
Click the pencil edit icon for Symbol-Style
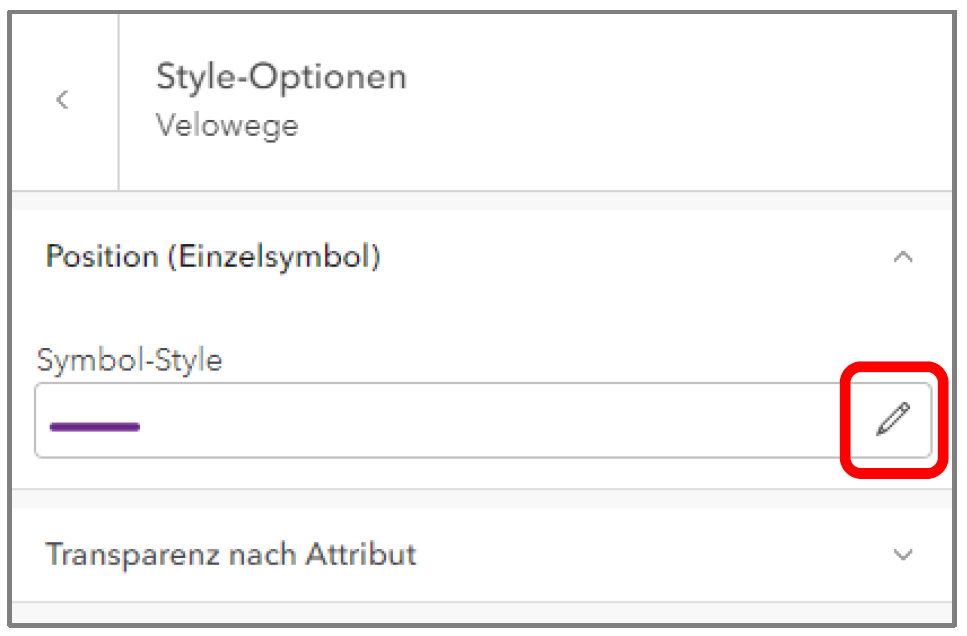pos(893,420)
